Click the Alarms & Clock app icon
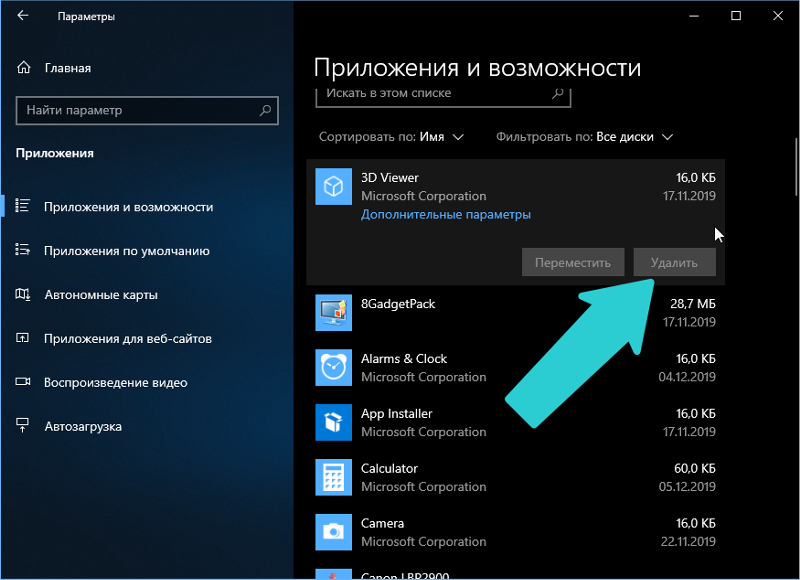Image resolution: width=800 pixels, height=580 pixels. [333, 367]
